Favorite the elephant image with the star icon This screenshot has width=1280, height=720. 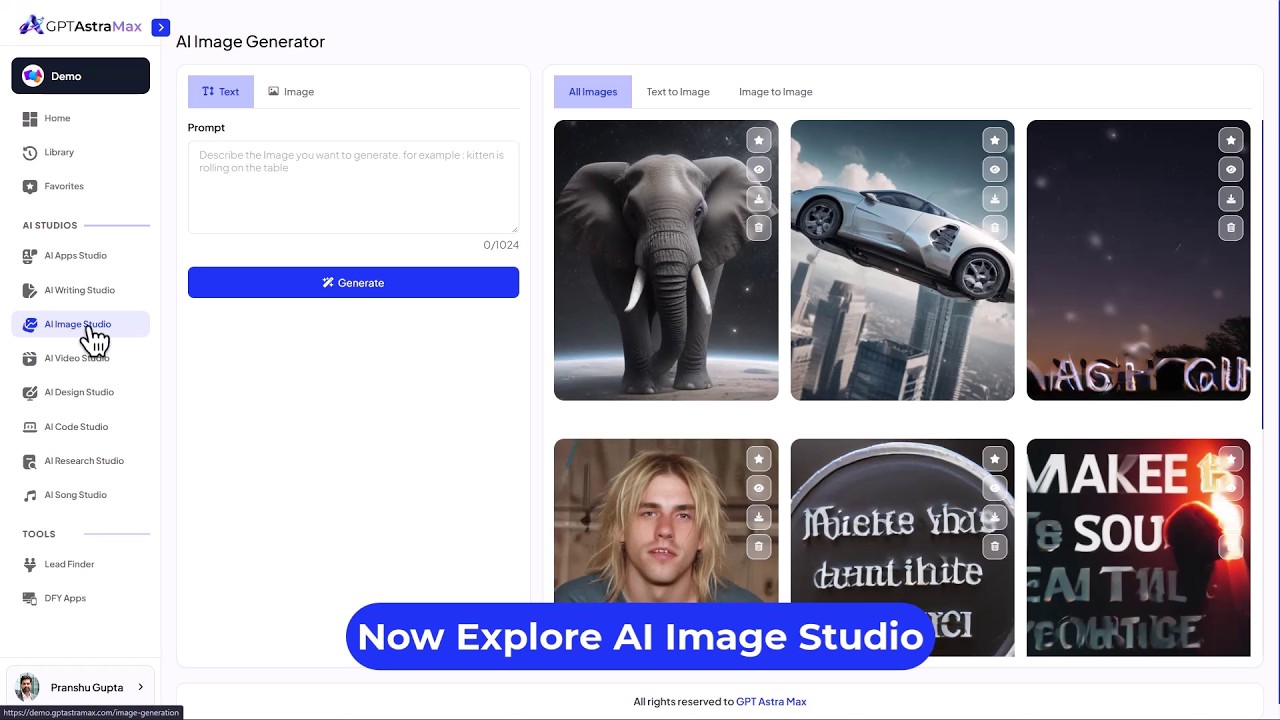click(x=759, y=140)
